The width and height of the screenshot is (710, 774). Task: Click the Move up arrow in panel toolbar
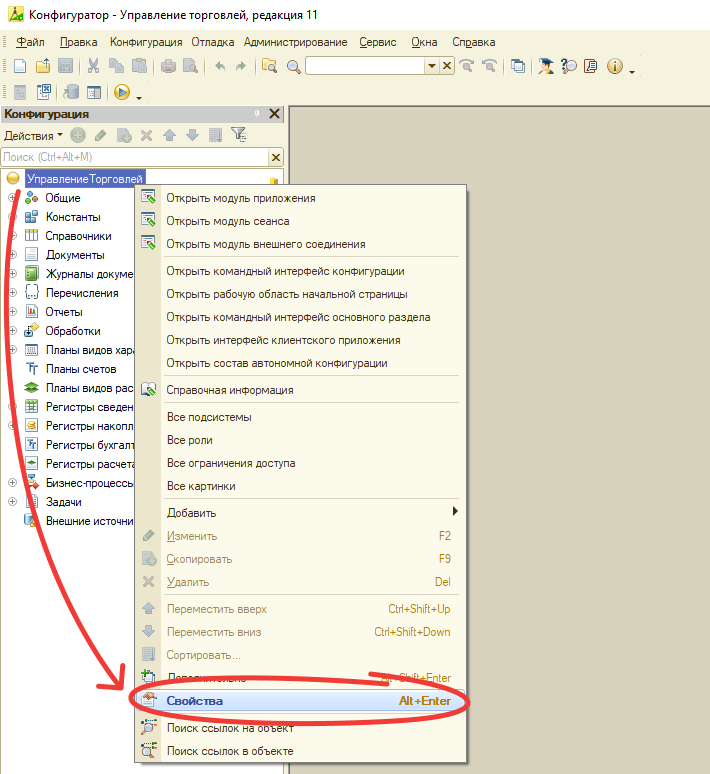(169, 135)
